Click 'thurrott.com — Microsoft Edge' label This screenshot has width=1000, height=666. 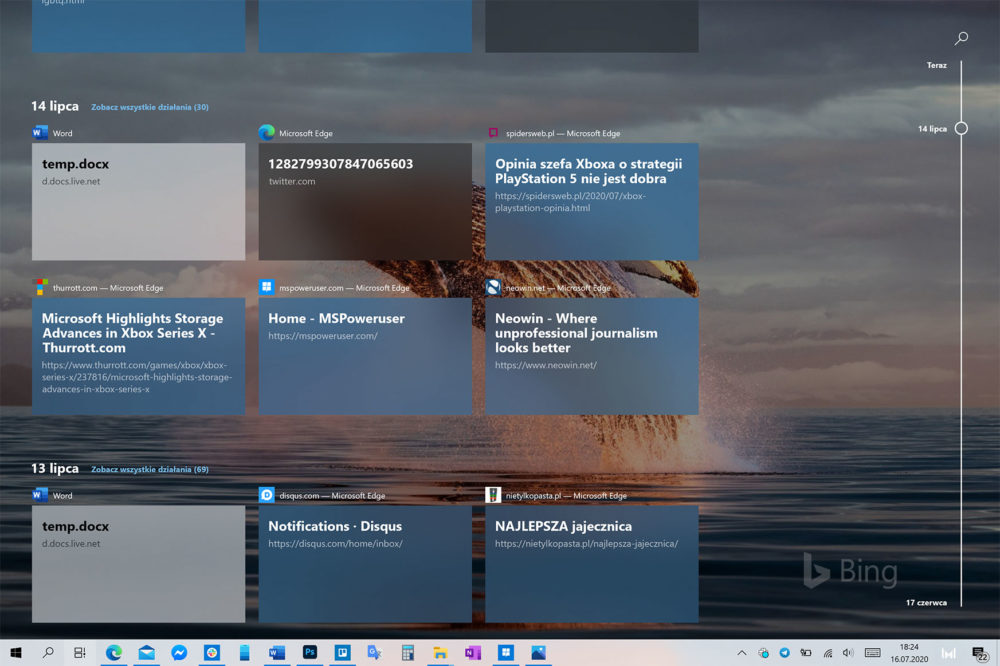[108, 288]
